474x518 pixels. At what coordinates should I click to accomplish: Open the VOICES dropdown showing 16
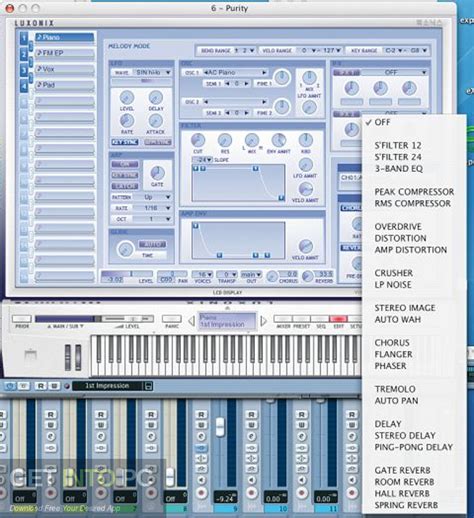[203, 275]
